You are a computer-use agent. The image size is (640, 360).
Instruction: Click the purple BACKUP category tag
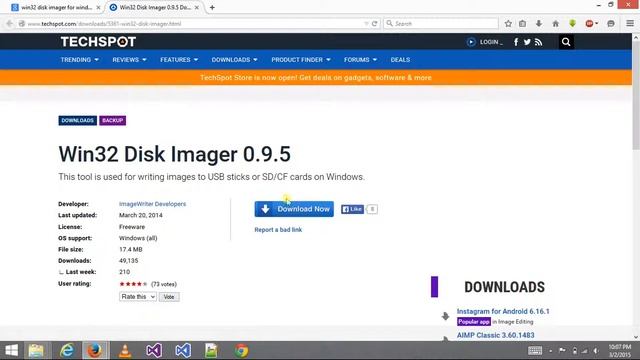(x=113, y=120)
